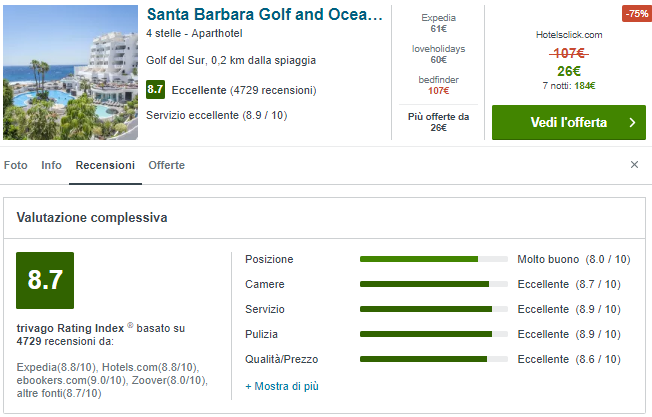Open the Santa Barbara Golf hotel title
This screenshot has height=417, width=652.
click(264, 15)
